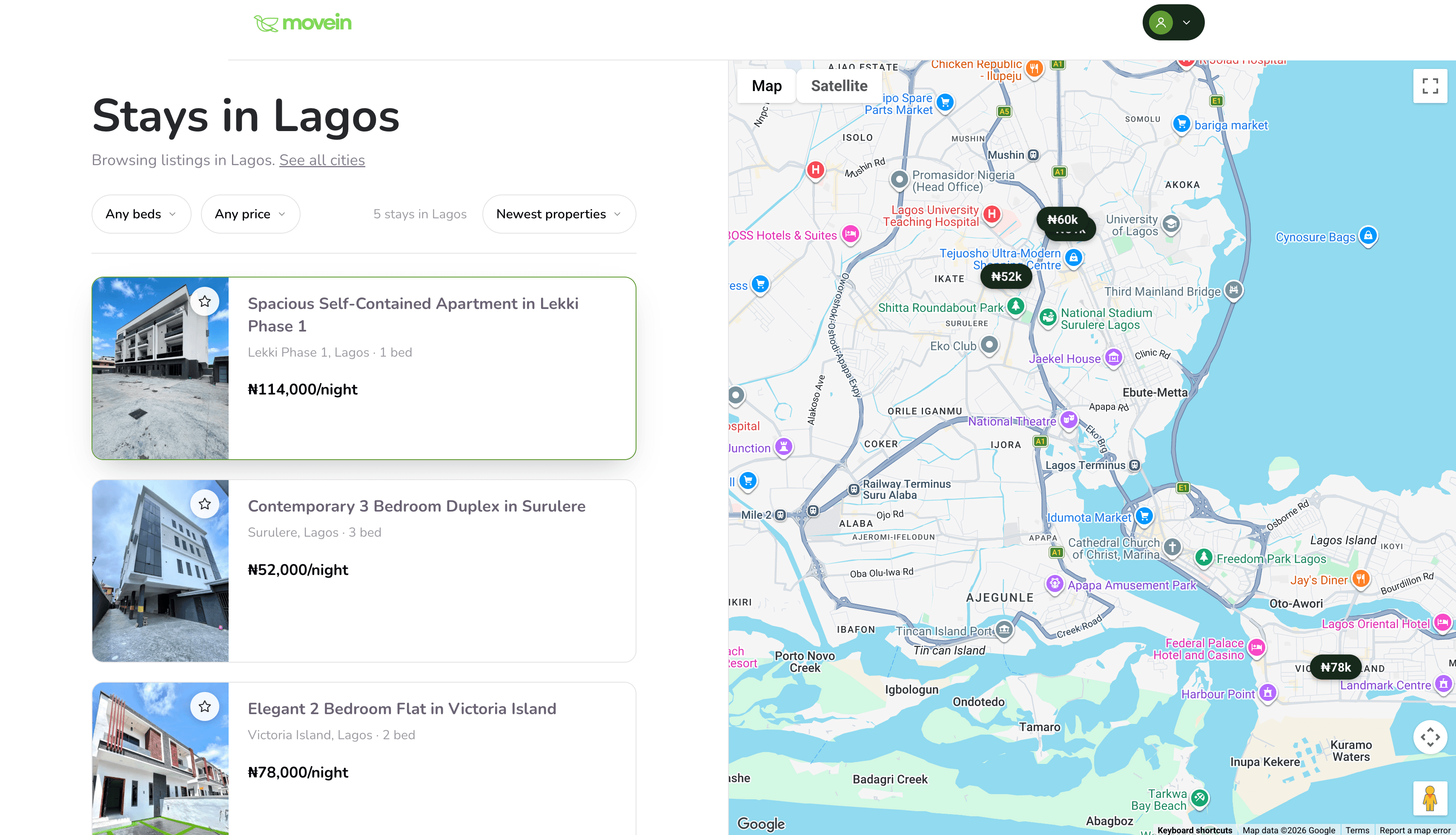Select the Apapa Amusement Park pin
1456x835 pixels.
click(1055, 584)
